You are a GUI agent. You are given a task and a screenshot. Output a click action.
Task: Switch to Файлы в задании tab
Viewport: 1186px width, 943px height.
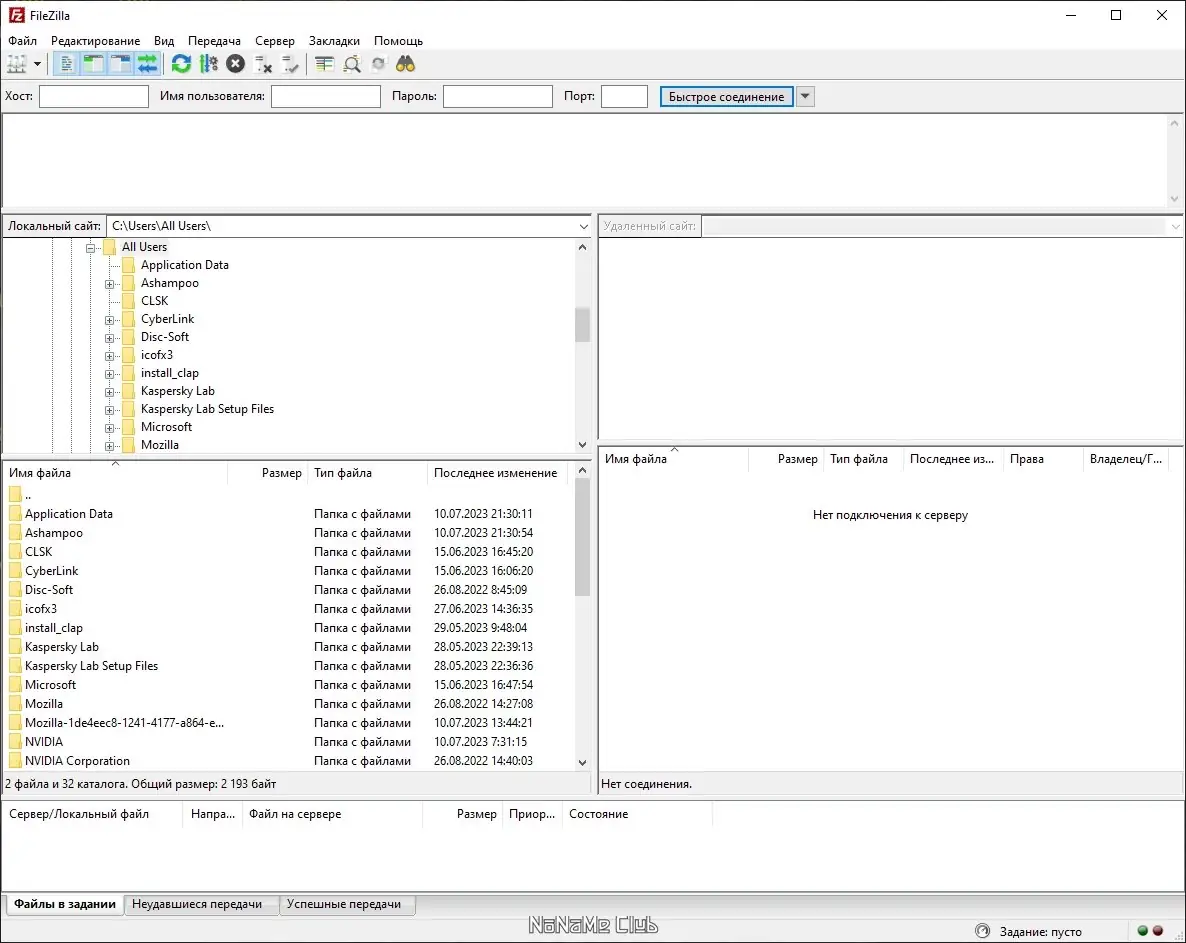(65, 904)
